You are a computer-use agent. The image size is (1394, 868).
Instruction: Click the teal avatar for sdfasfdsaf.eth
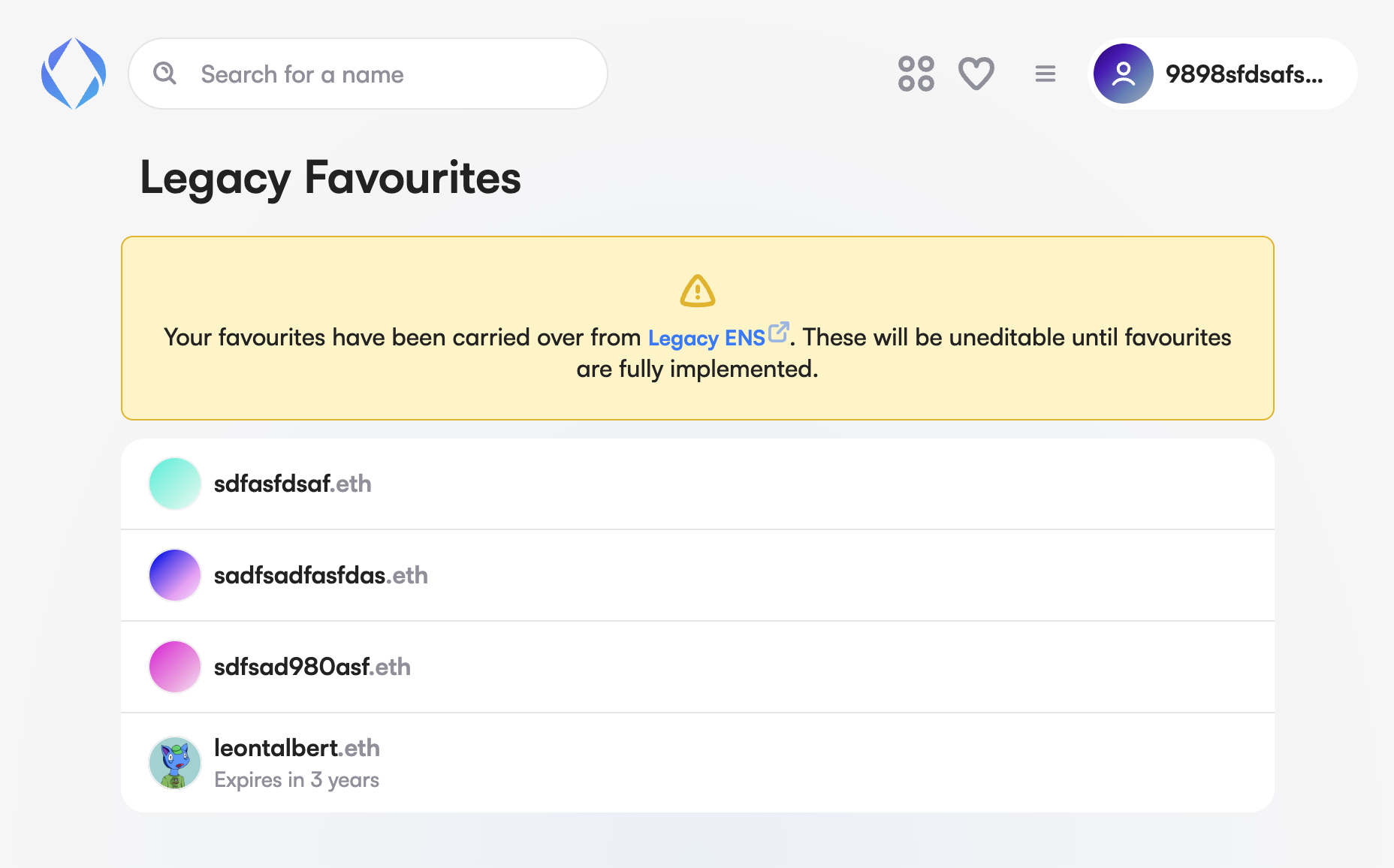(x=175, y=484)
